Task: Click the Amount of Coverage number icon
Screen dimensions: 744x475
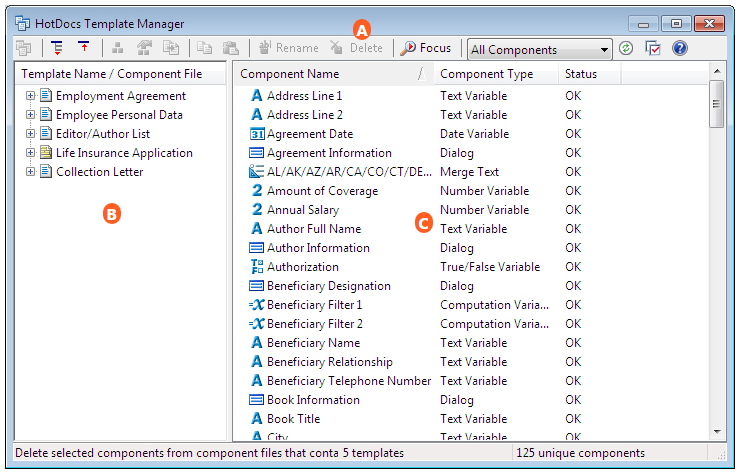Action: pos(257,191)
